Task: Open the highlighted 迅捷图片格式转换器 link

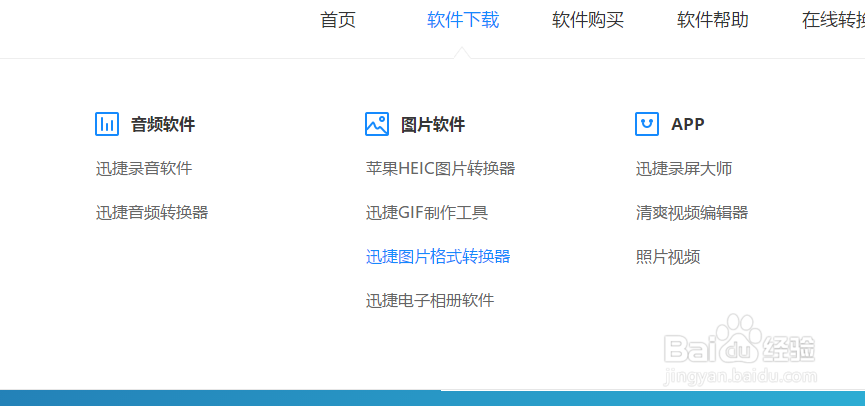Action: tap(438, 257)
